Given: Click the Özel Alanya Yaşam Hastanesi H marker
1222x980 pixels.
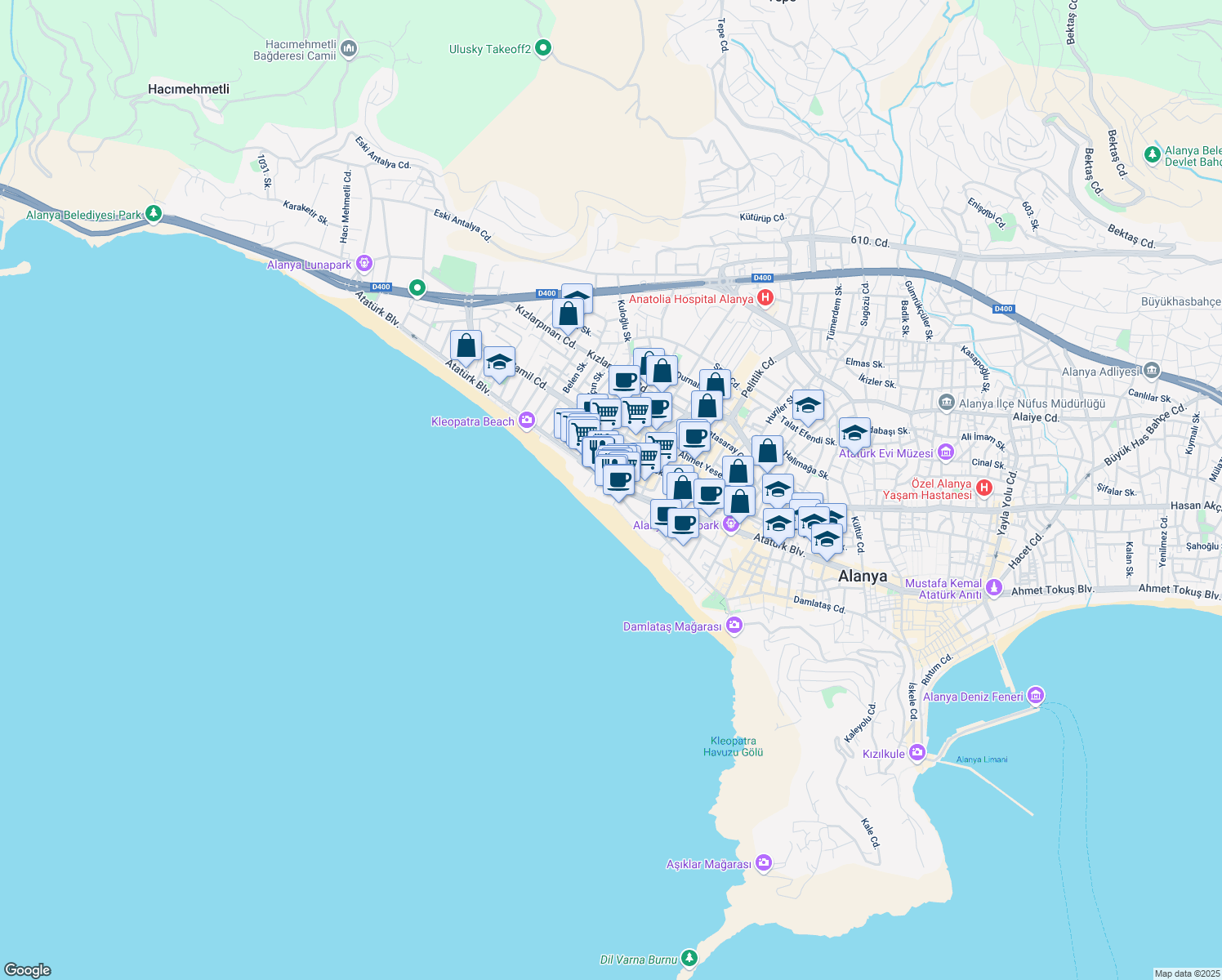Looking at the screenshot, I should [984, 488].
